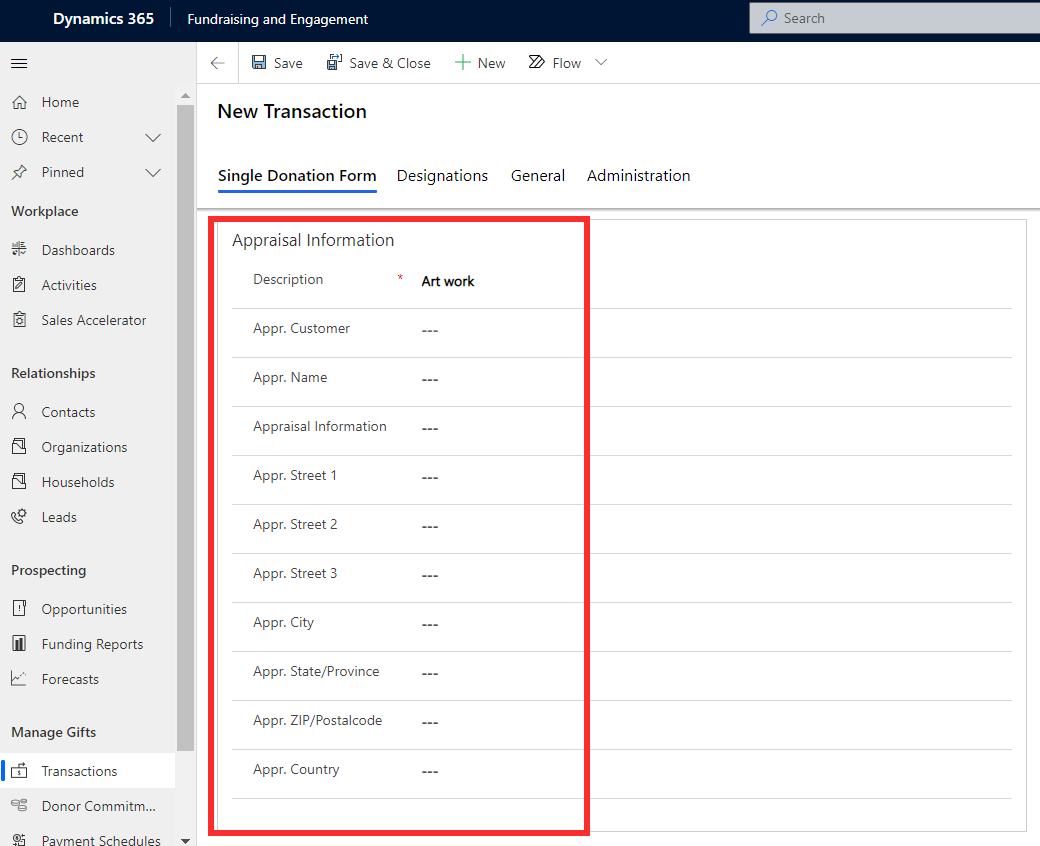Click the Appr. Street 2 field value
This screenshot has width=1040, height=846.
pos(430,526)
